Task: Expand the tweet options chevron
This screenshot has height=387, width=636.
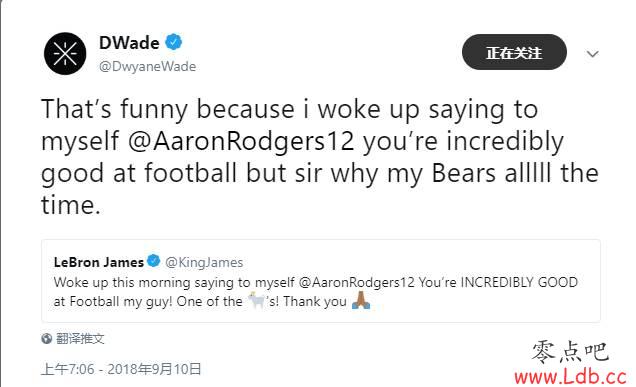Action: click(593, 54)
